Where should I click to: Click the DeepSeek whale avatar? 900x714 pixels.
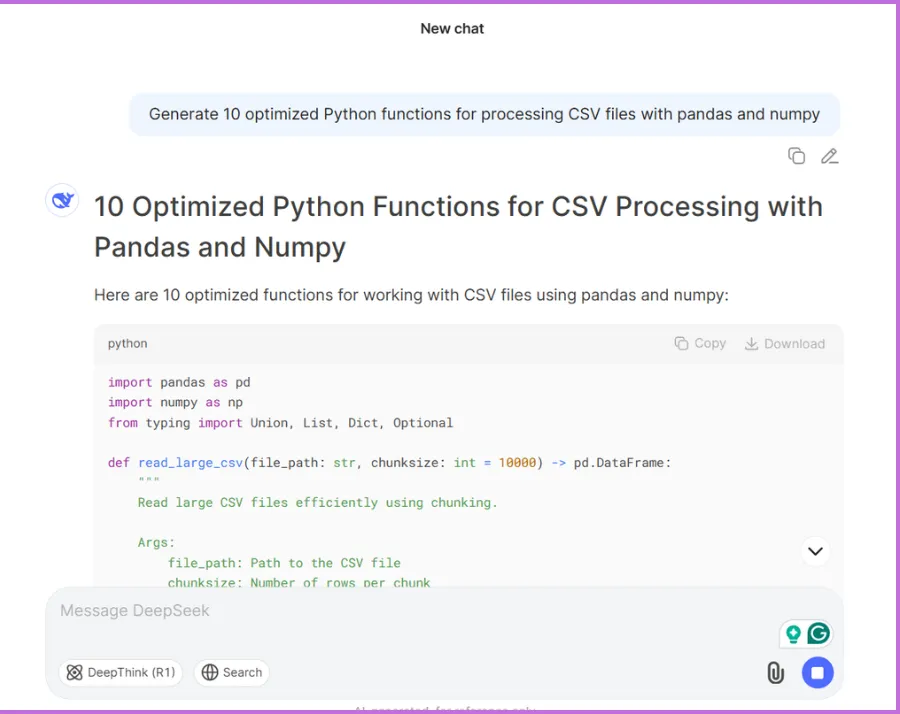pyautogui.click(x=62, y=200)
